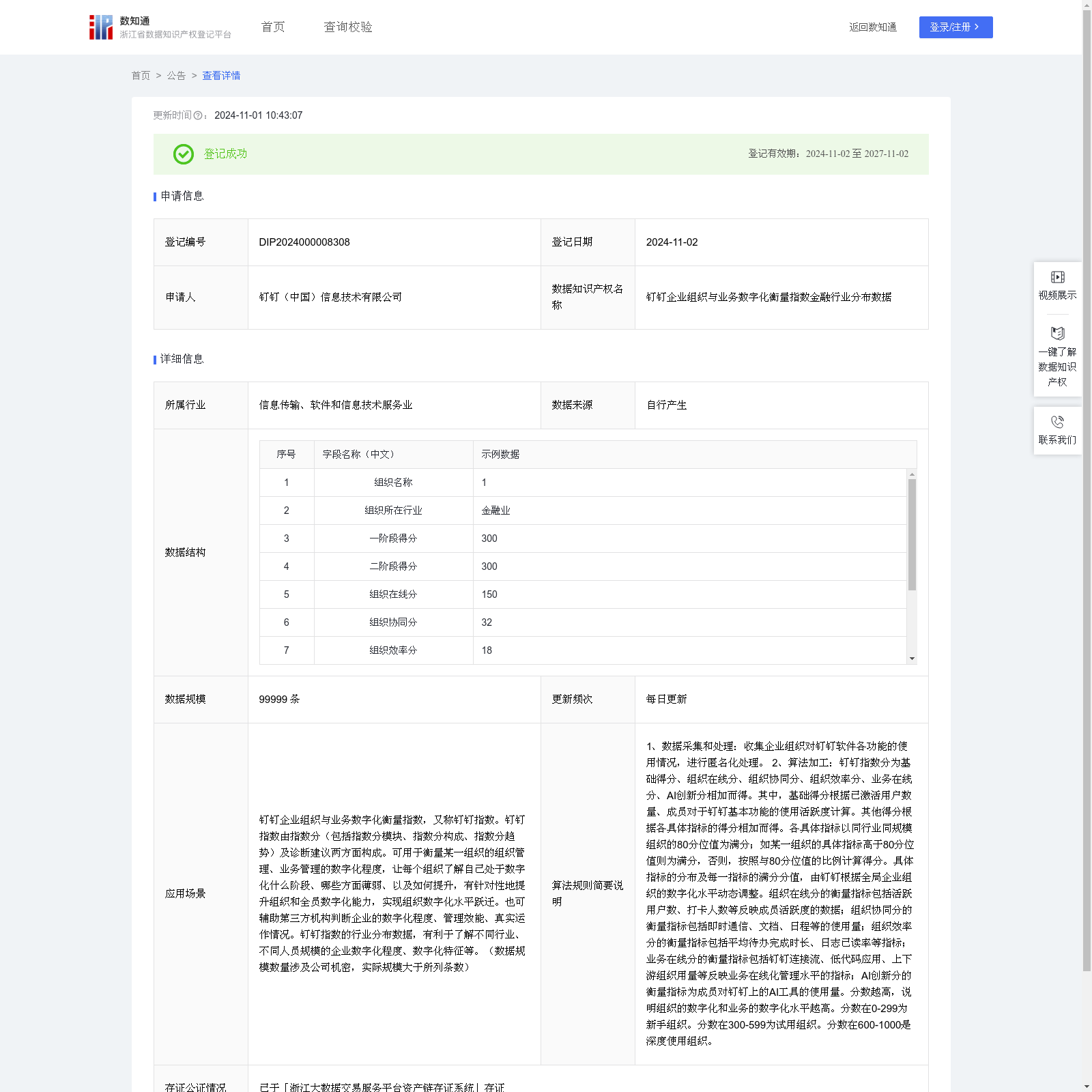Click the 一阶段得分 field cell
1092x1092 pixels.
click(x=393, y=538)
